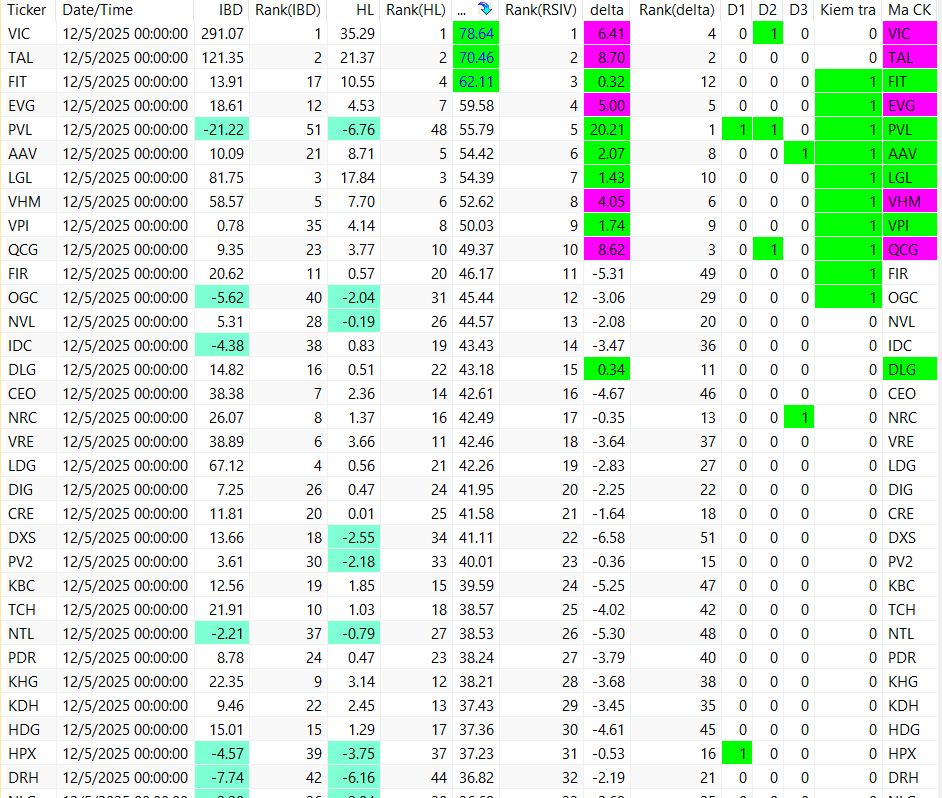Click the green D1 cell in PVL row
This screenshot has height=798, width=942.
tap(737, 130)
